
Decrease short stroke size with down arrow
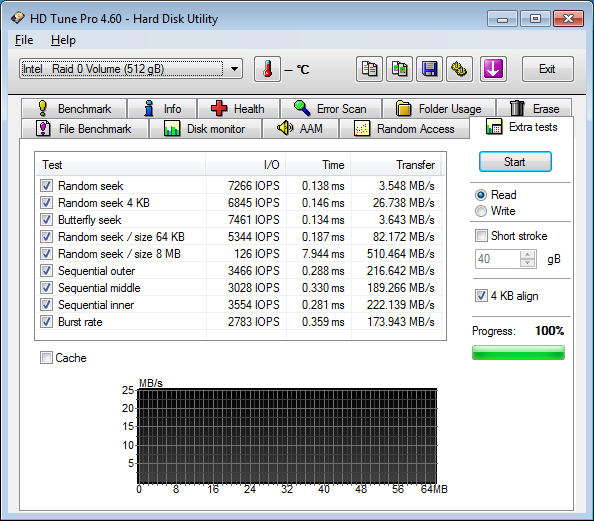527,263
